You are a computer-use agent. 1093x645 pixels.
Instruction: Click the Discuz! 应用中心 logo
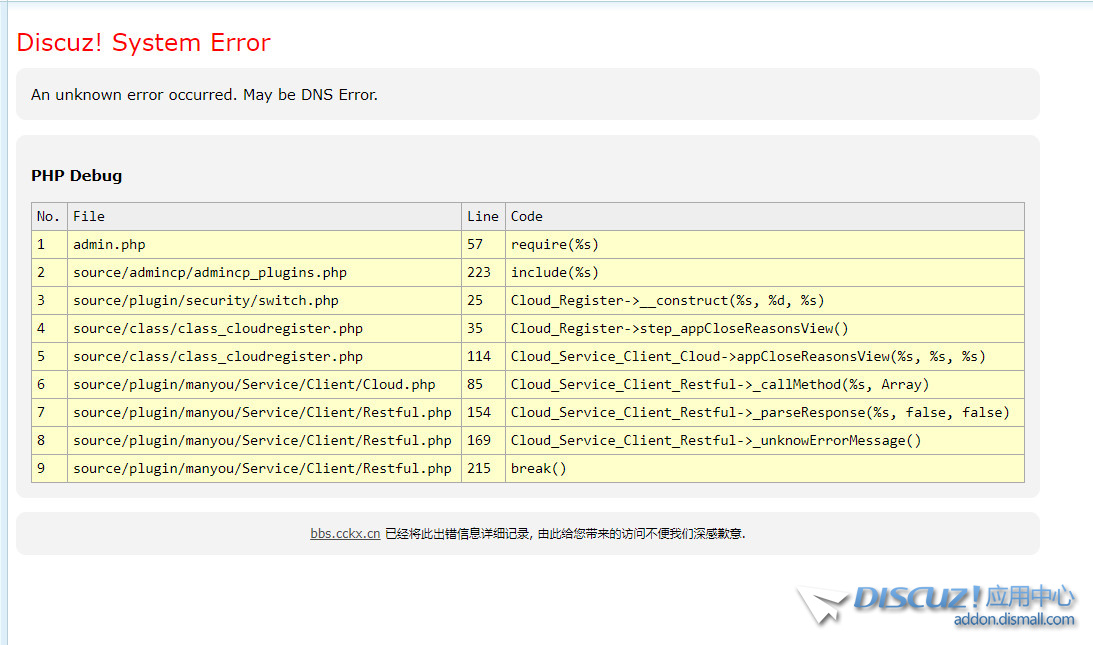(963, 598)
